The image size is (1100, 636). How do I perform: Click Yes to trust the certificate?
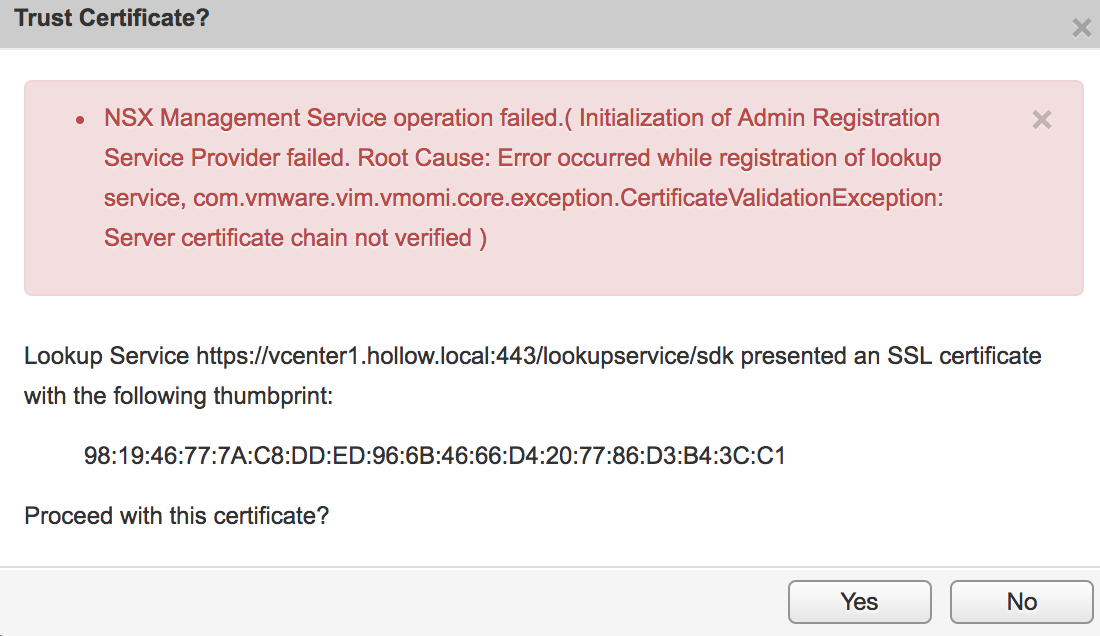859,601
